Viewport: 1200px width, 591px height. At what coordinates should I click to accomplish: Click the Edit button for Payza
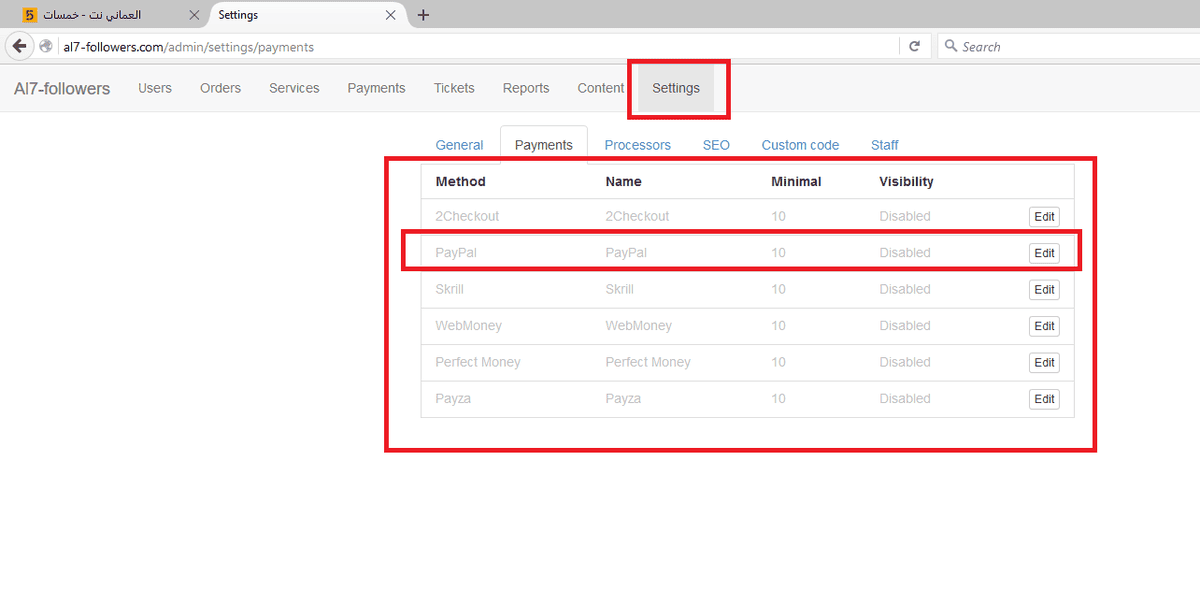pyautogui.click(x=1044, y=399)
